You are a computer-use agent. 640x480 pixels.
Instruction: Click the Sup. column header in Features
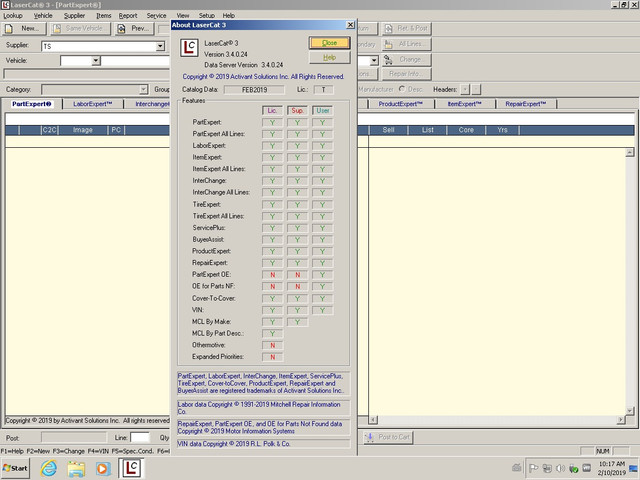click(x=298, y=111)
